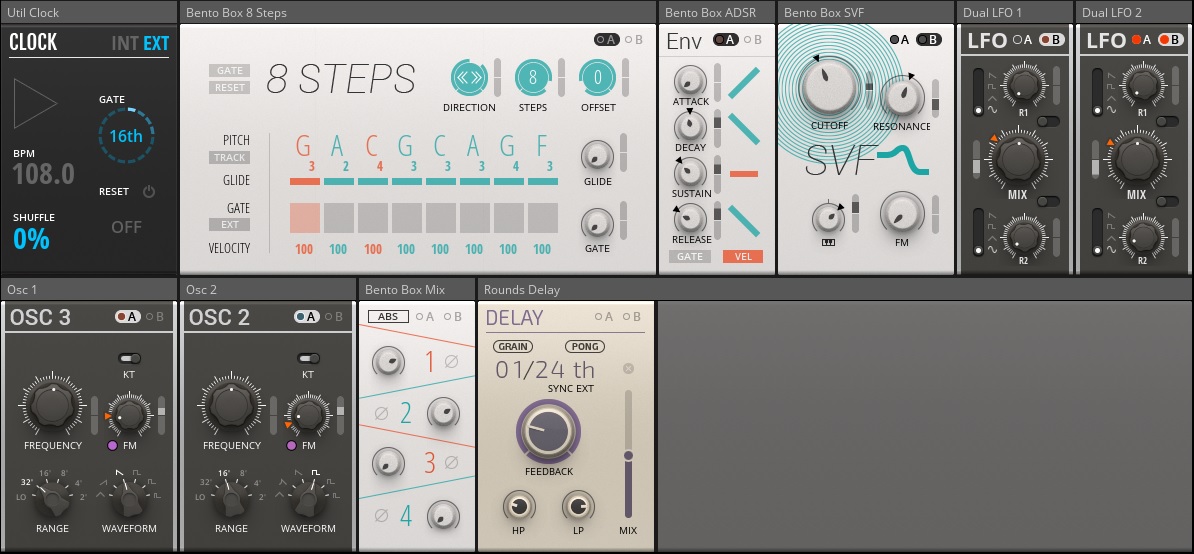This screenshot has width=1194, height=554.
Task: Click the Delay HP filter knob
Action: pyautogui.click(x=519, y=507)
